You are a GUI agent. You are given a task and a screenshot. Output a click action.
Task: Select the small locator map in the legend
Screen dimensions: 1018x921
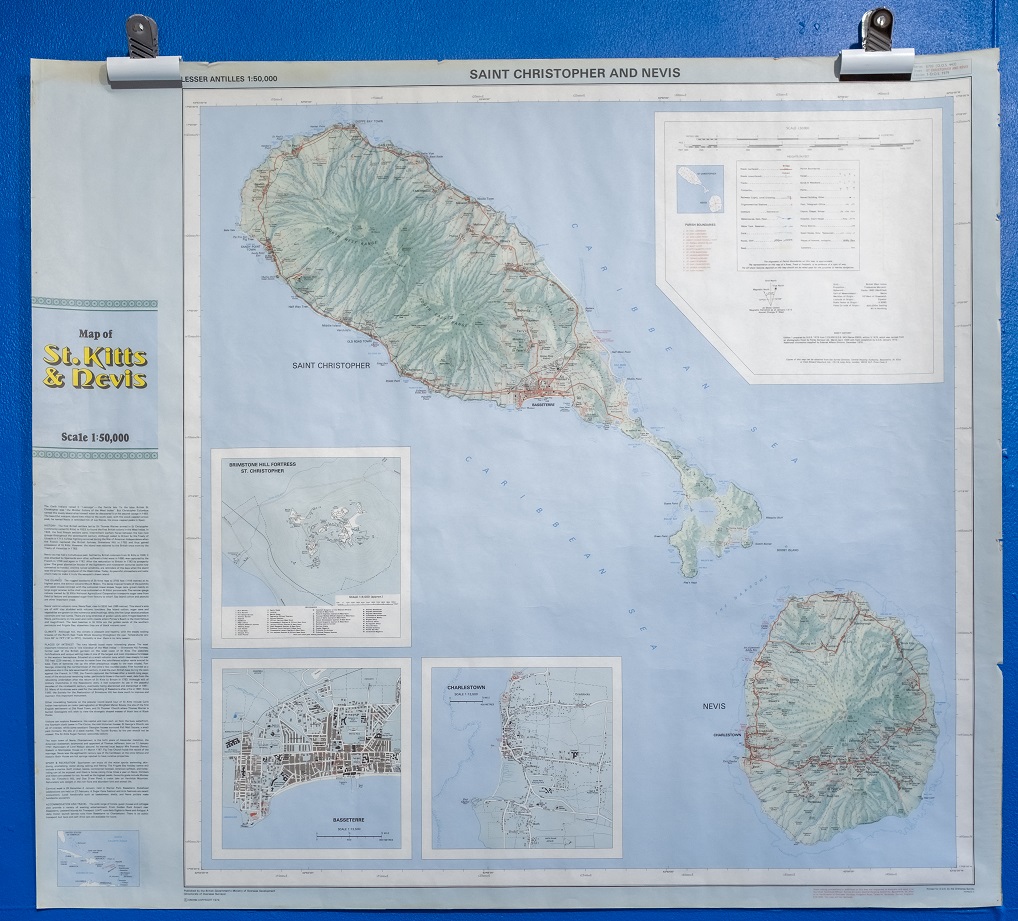point(700,189)
